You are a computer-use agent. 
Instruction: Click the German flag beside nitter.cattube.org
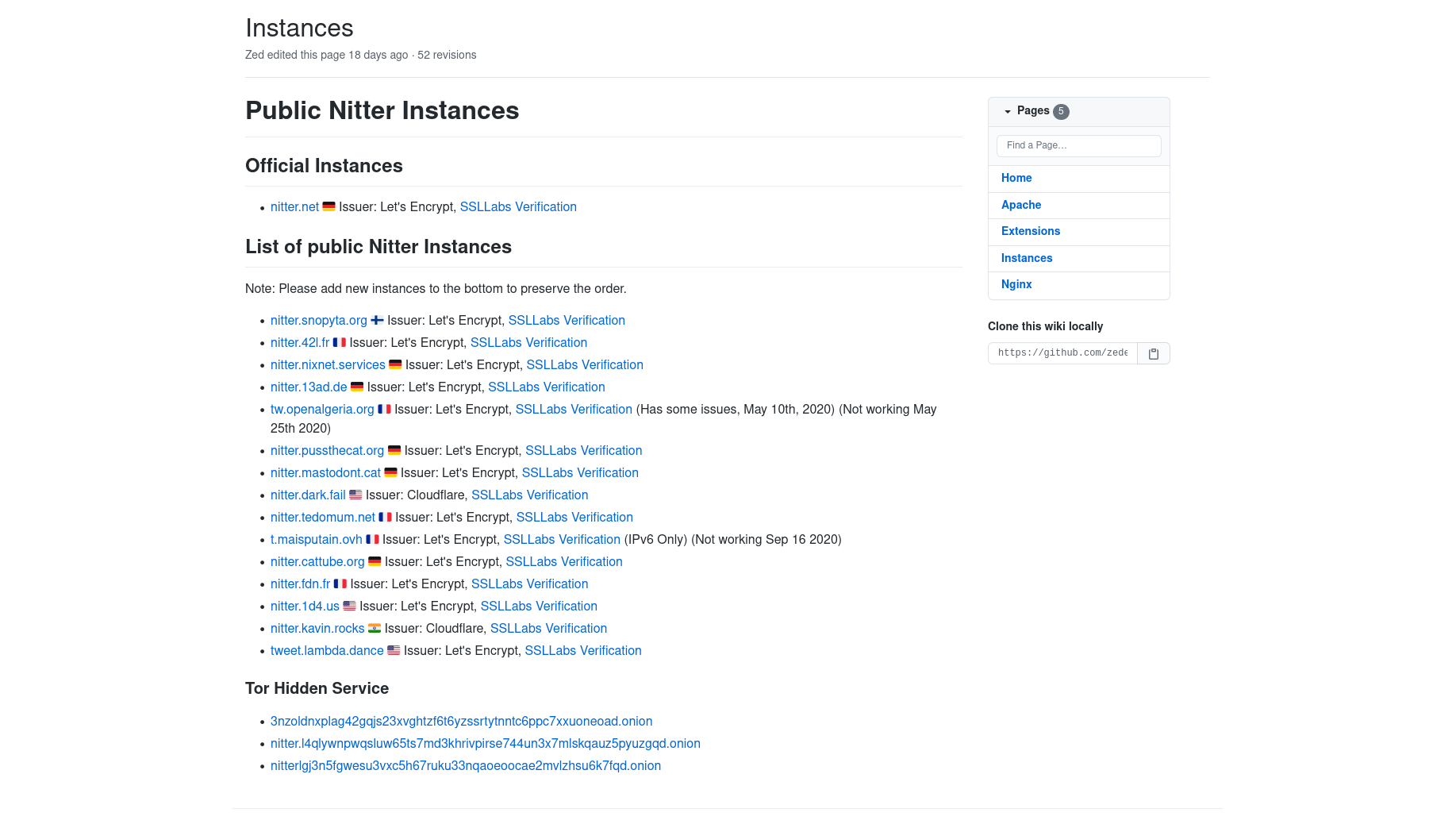pos(375,561)
